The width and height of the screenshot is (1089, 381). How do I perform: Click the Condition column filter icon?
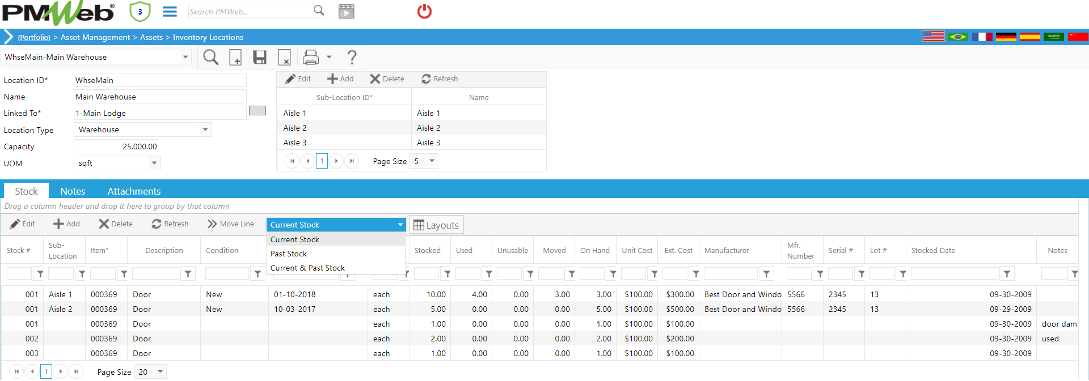pos(258,274)
